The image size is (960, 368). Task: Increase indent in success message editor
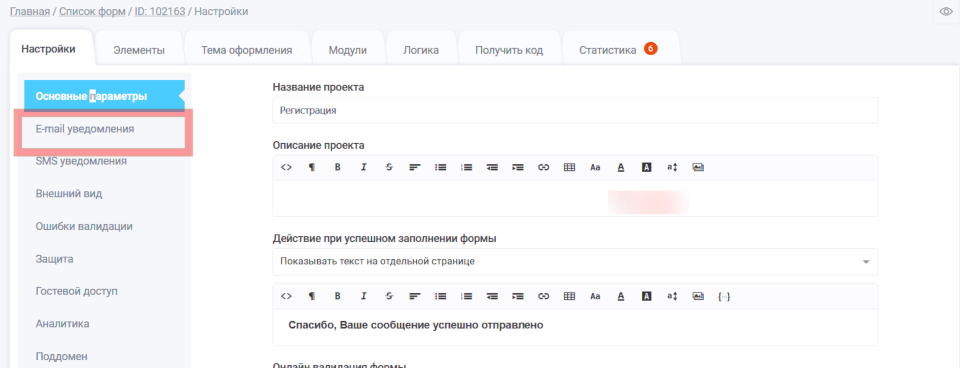[x=518, y=296]
